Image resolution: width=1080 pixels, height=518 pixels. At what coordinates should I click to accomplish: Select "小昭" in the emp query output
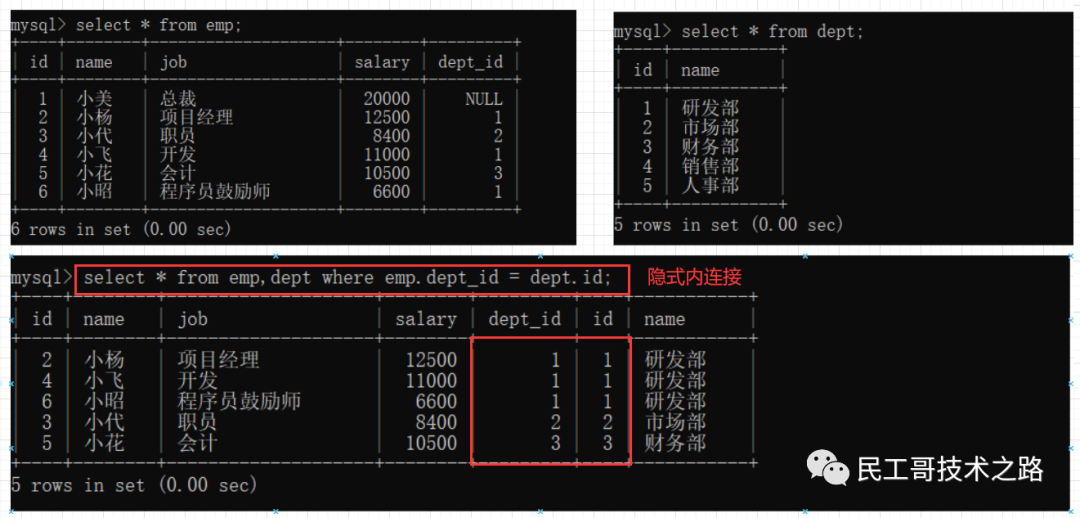coord(94,191)
